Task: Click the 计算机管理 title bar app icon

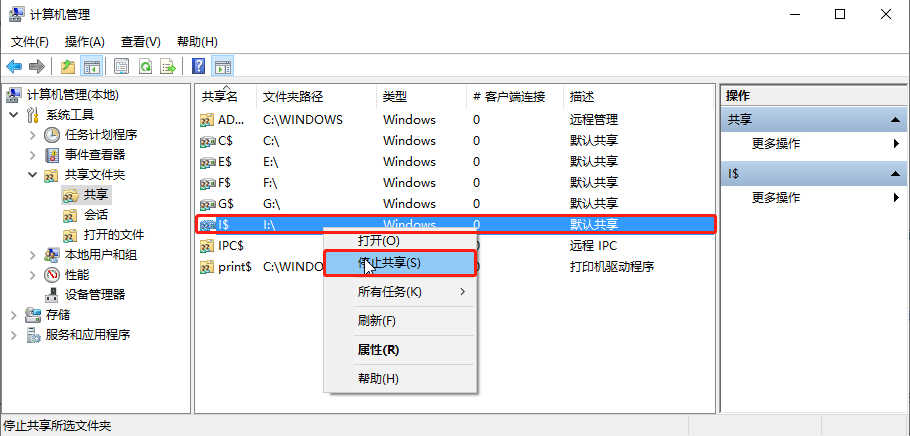Action: 16,15
